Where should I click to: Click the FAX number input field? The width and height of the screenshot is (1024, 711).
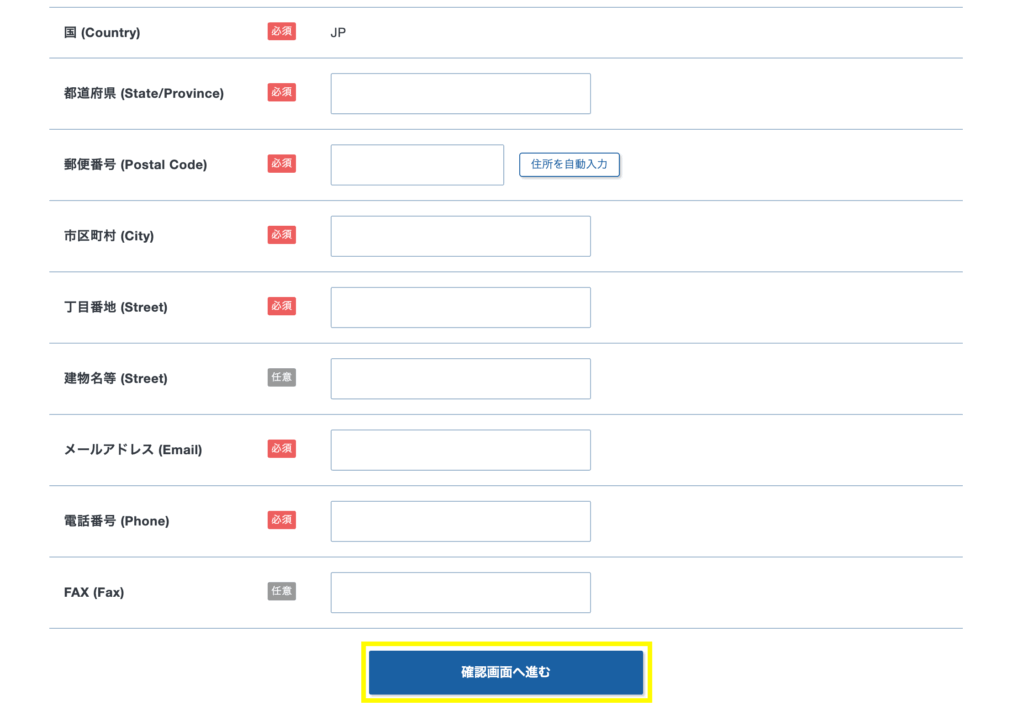pyautogui.click(x=460, y=592)
